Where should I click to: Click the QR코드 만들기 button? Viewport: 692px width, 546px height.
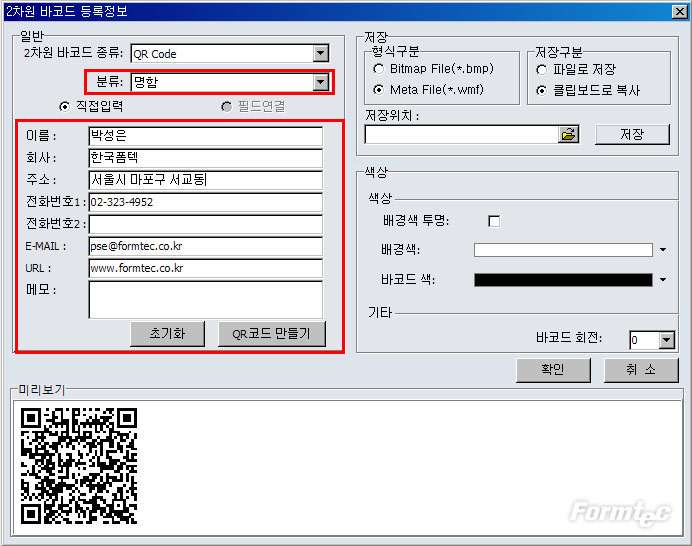point(271,334)
